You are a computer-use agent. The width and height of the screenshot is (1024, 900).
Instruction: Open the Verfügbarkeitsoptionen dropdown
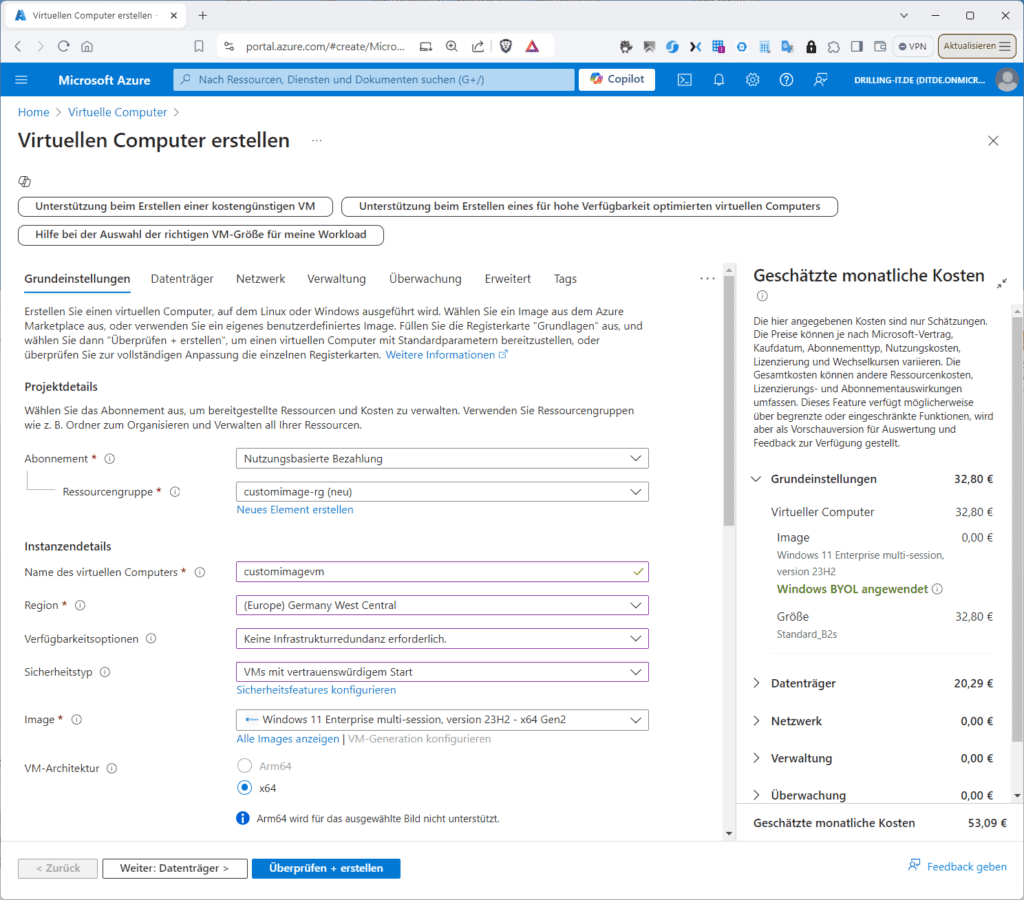click(x=442, y=639)
